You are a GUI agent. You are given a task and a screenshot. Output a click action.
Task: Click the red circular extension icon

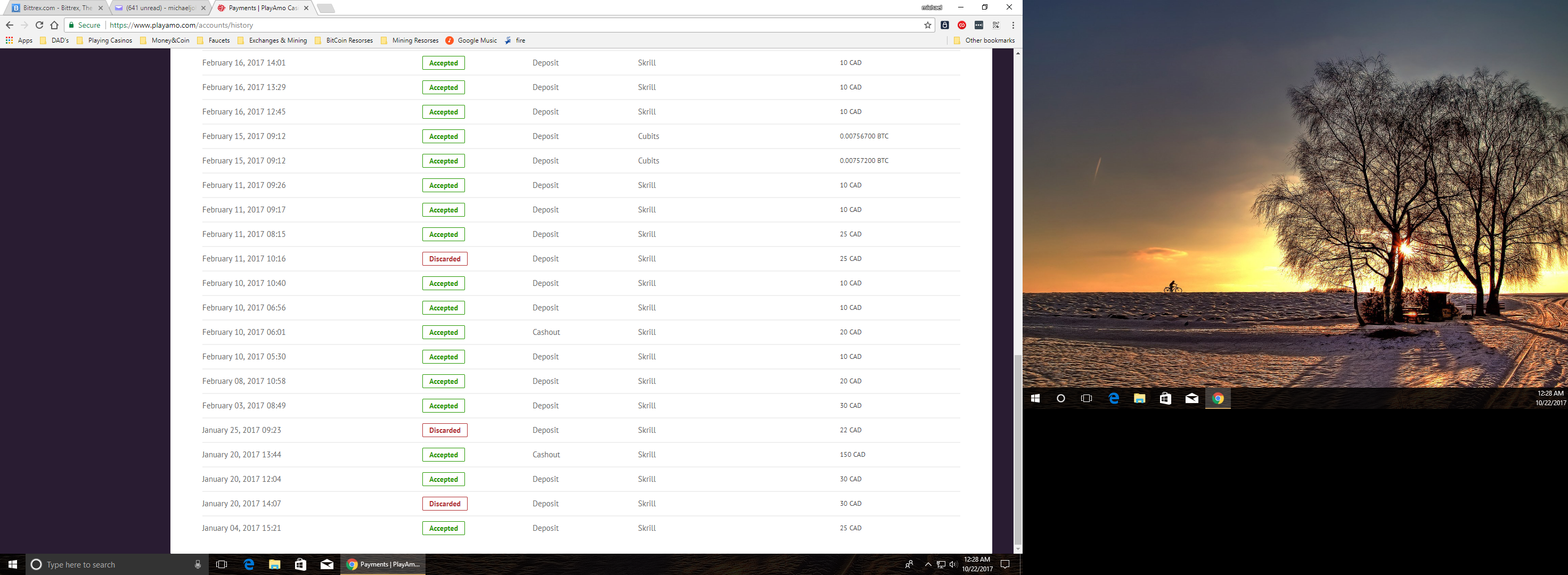tap(962, 25)
